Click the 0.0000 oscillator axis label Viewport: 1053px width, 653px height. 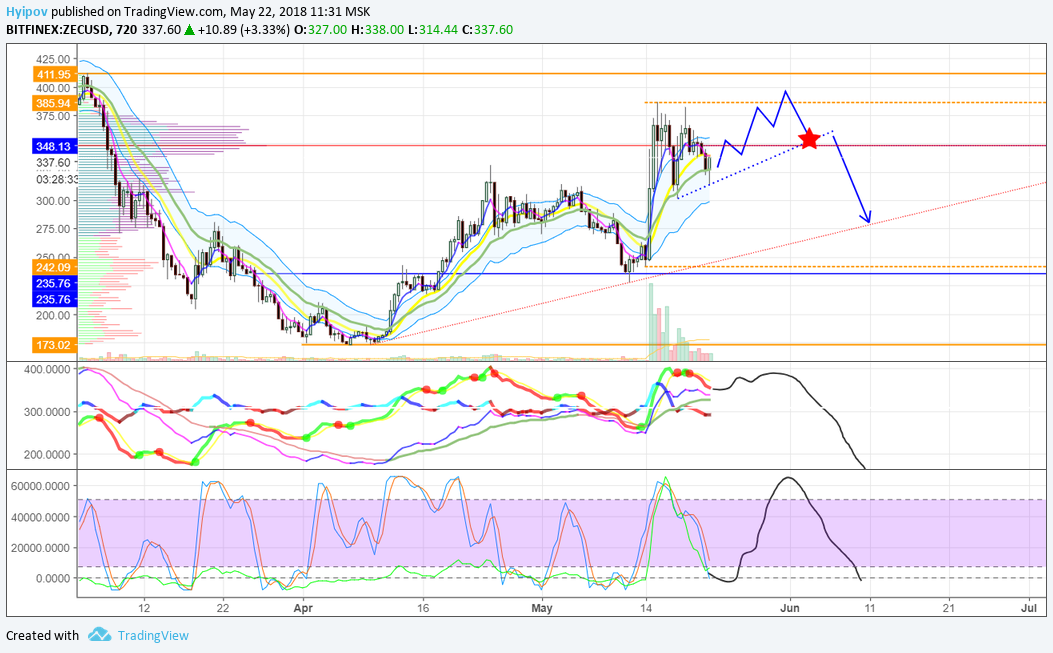pyautogui.click(x=54, y=578)
